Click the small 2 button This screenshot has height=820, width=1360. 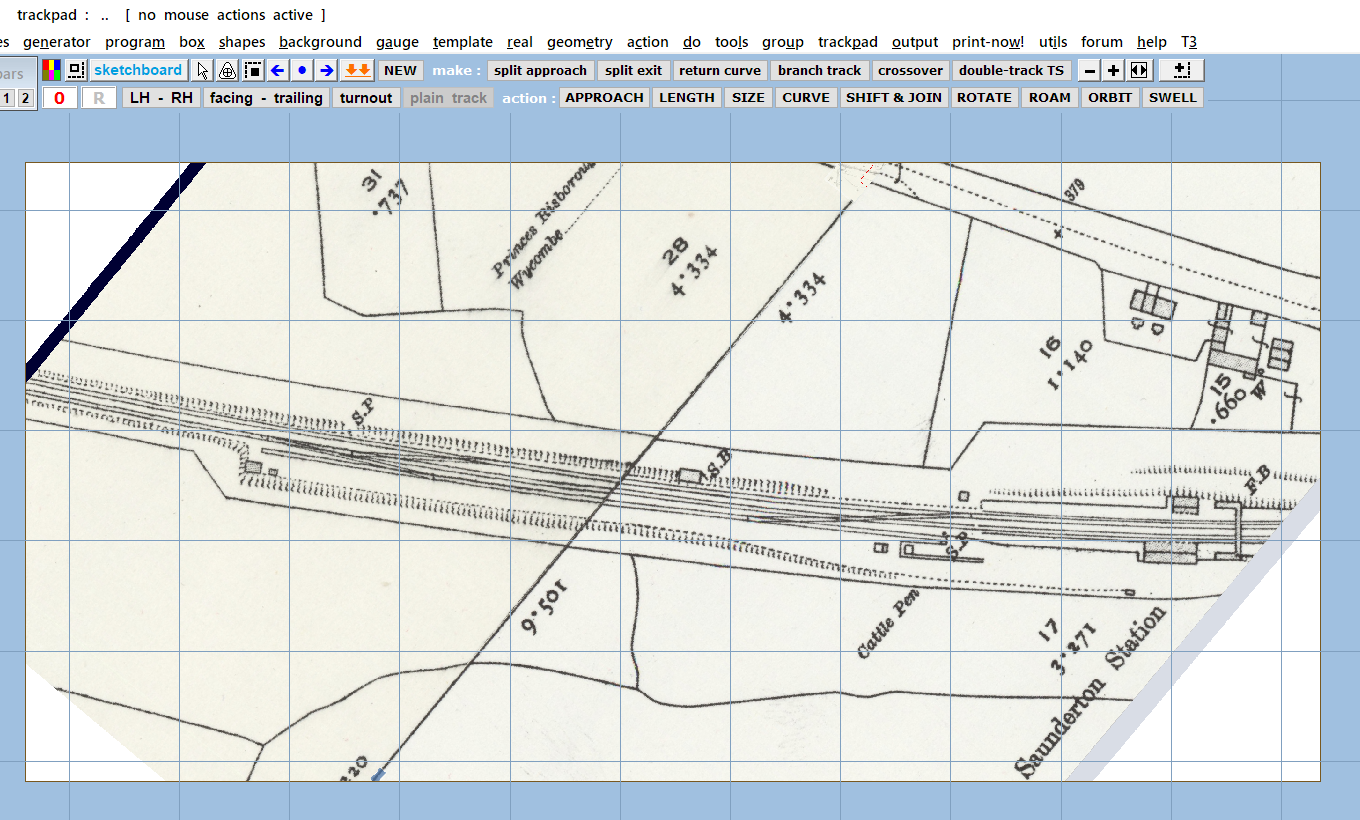pyautogui.click(x=25, y=98)
